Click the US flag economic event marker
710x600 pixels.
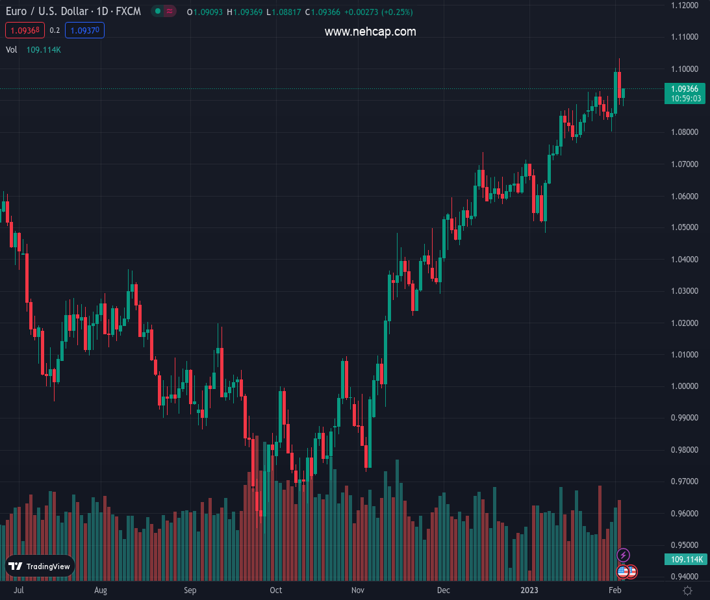tap(626, 572)
